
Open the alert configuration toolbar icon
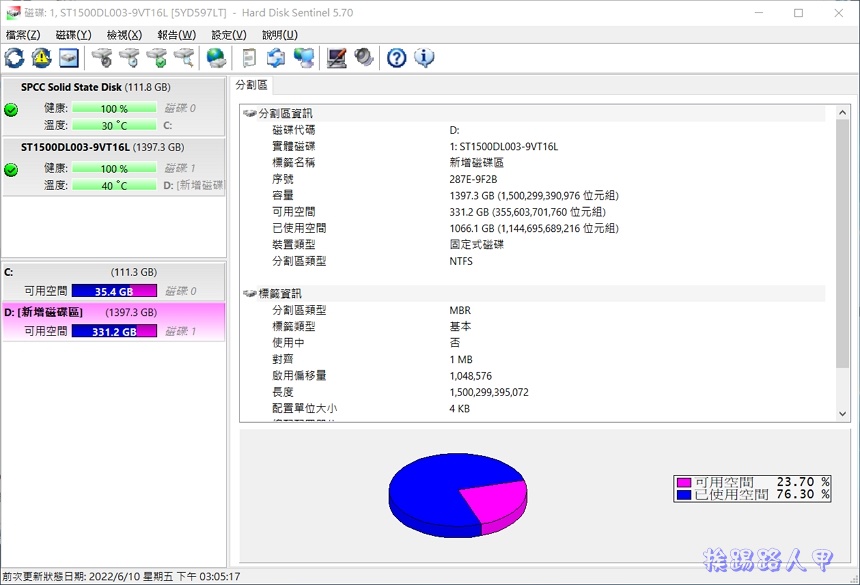pyautogui.click(x=41, y=58)
